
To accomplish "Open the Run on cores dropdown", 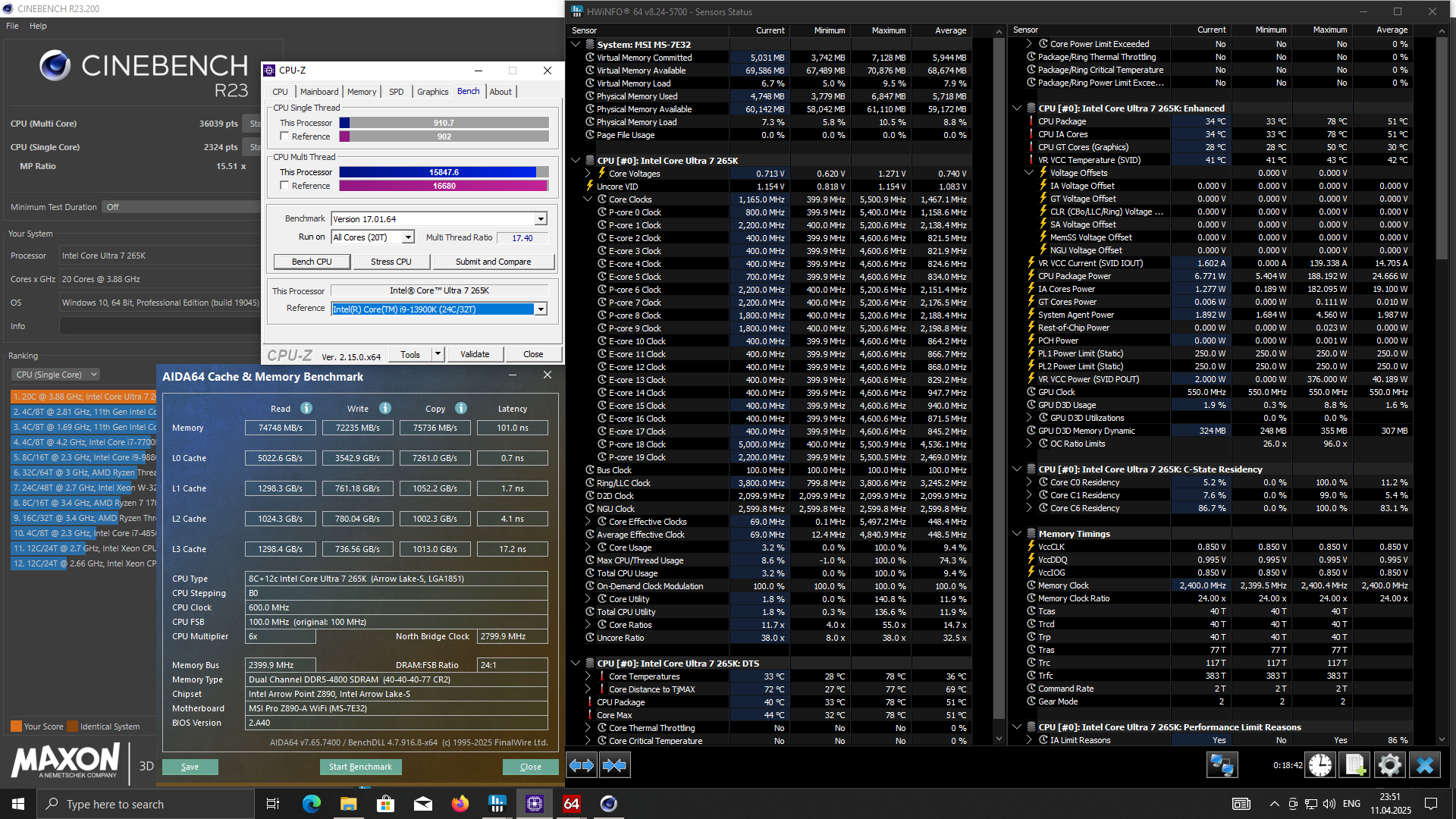I will (408, 238).
